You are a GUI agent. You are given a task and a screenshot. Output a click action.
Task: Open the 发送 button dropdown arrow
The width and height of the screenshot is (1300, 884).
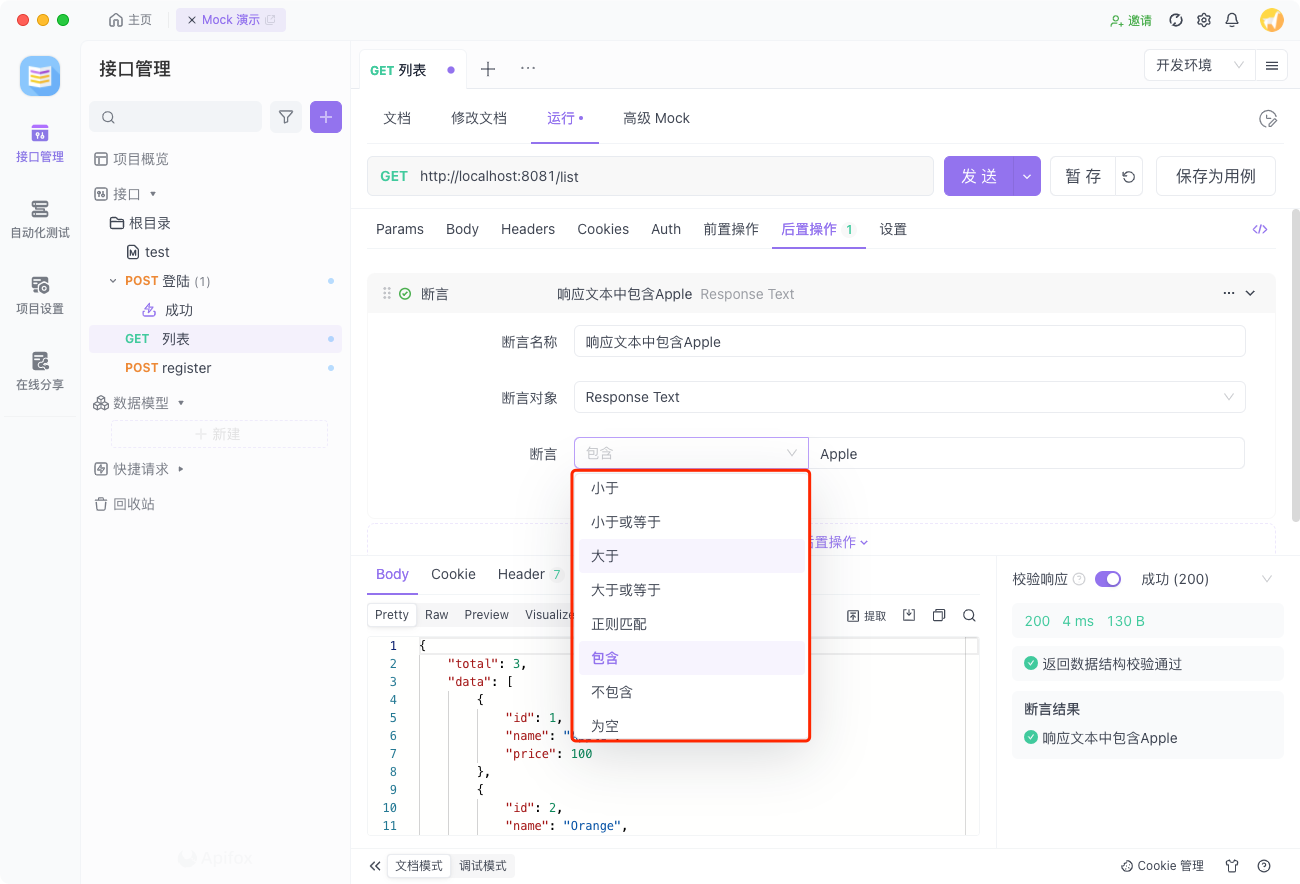click(x=1027, y=176)
